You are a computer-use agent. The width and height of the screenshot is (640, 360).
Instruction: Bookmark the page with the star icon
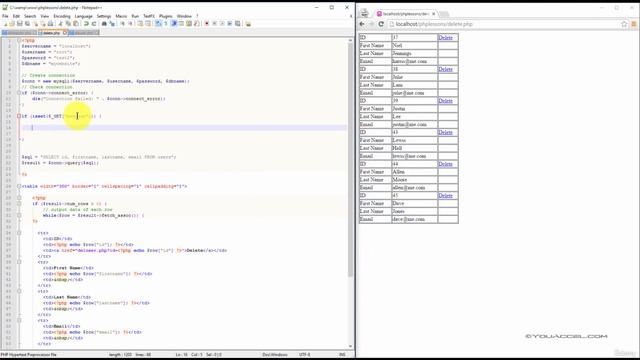click(x=624, y=24)
